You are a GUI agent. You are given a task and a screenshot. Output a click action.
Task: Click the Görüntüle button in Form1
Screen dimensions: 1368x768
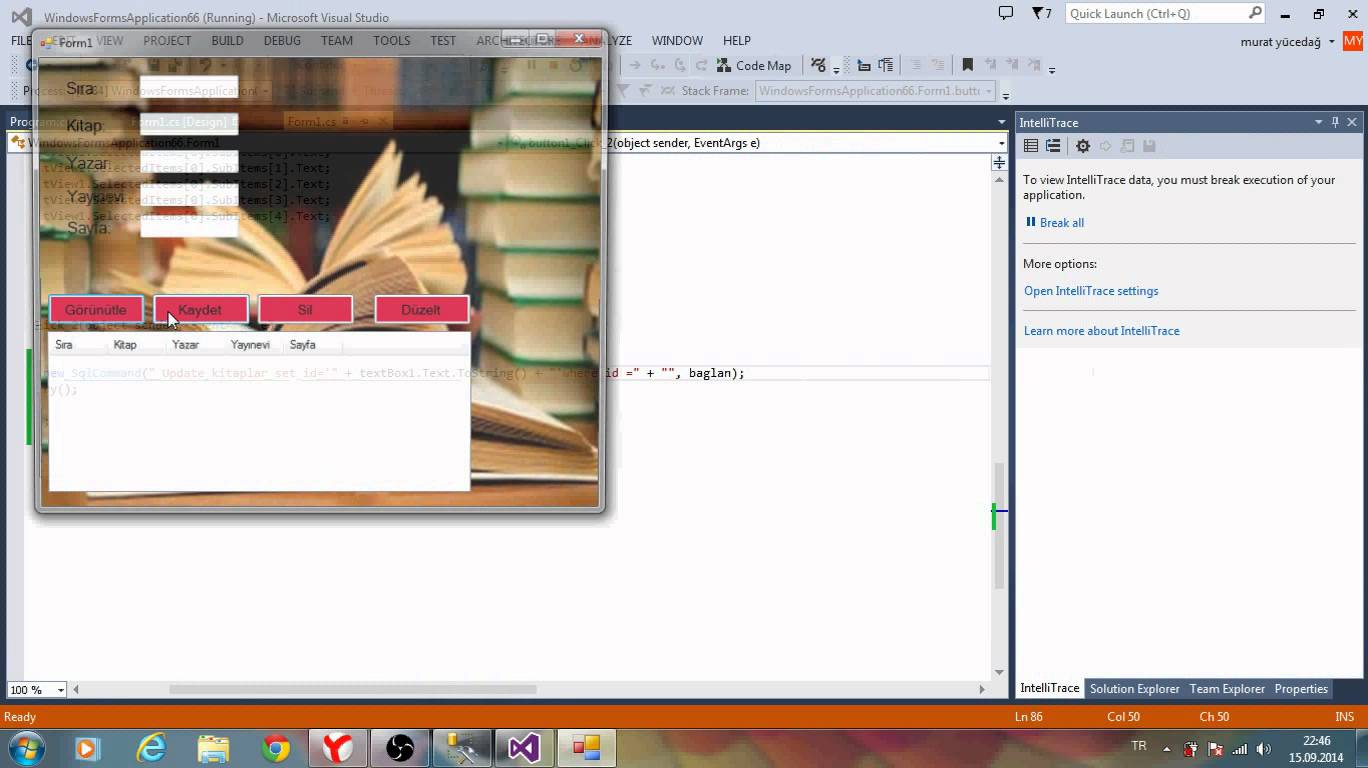coord(96,310)
